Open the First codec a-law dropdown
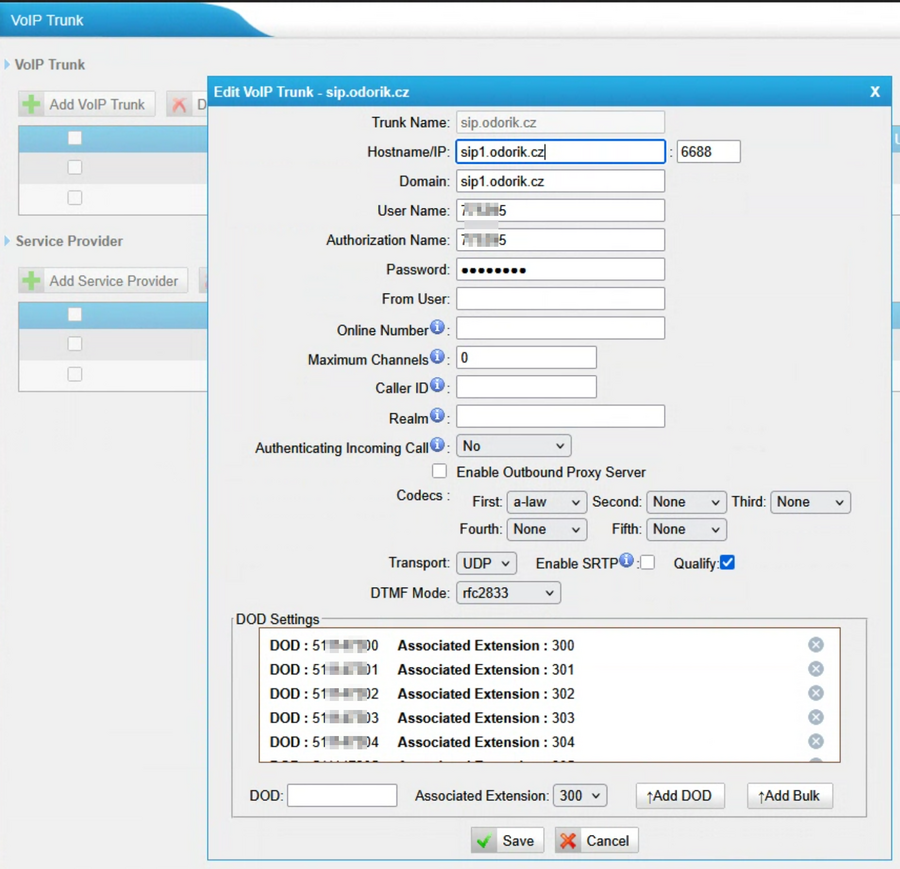The height and width of the screenshot is (869, 900). click(546, 502)
